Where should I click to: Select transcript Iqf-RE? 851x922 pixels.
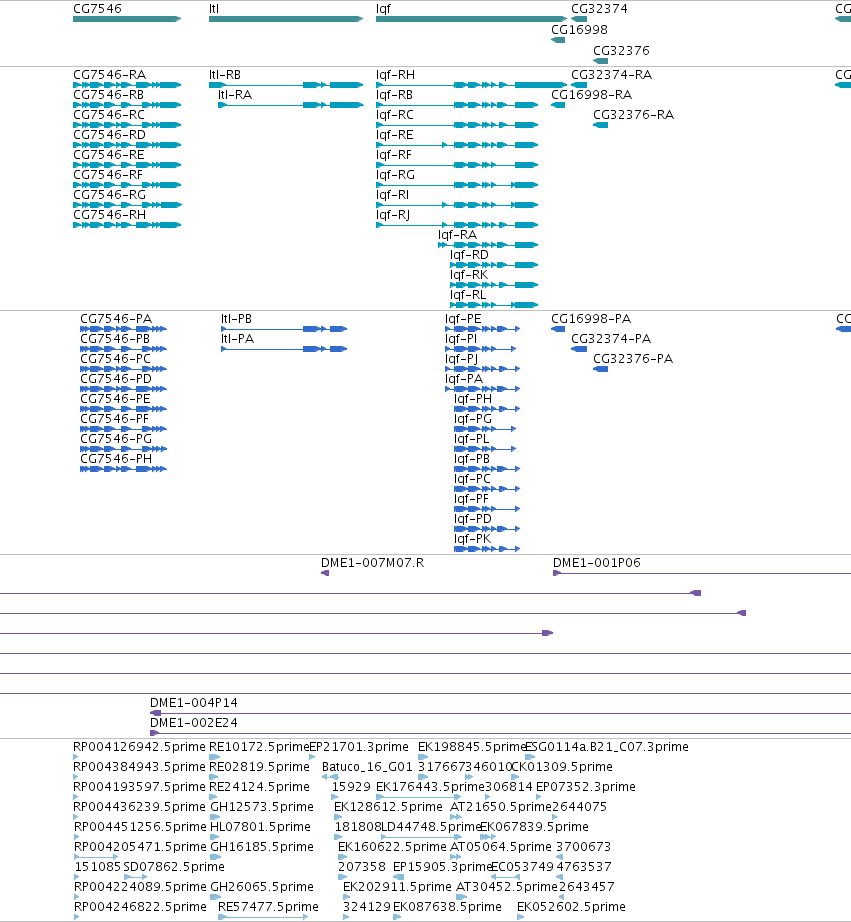(x=457, y=145)
